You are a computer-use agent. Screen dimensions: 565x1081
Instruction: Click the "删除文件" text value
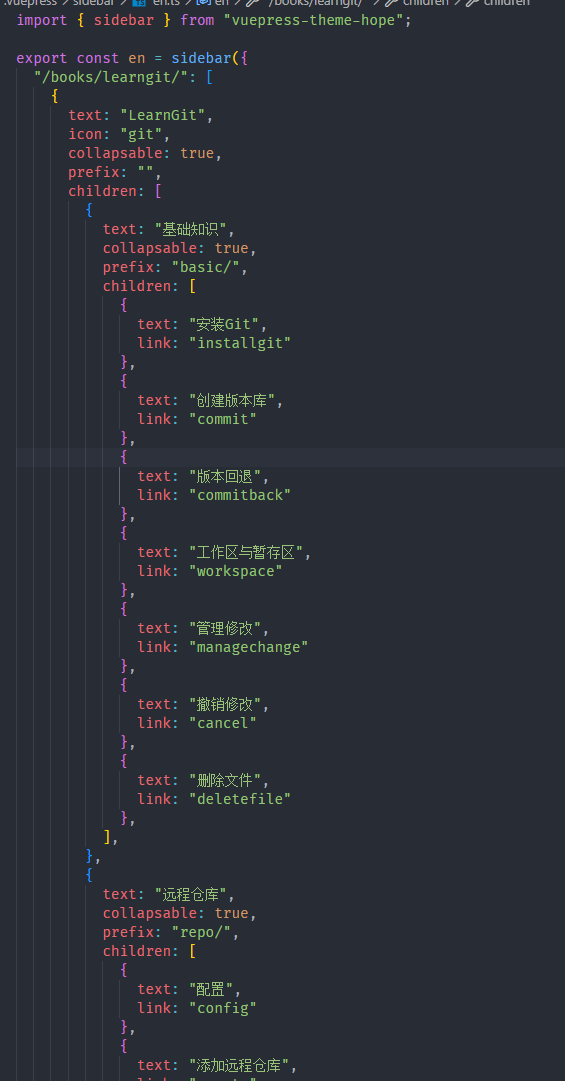[225, 780]
